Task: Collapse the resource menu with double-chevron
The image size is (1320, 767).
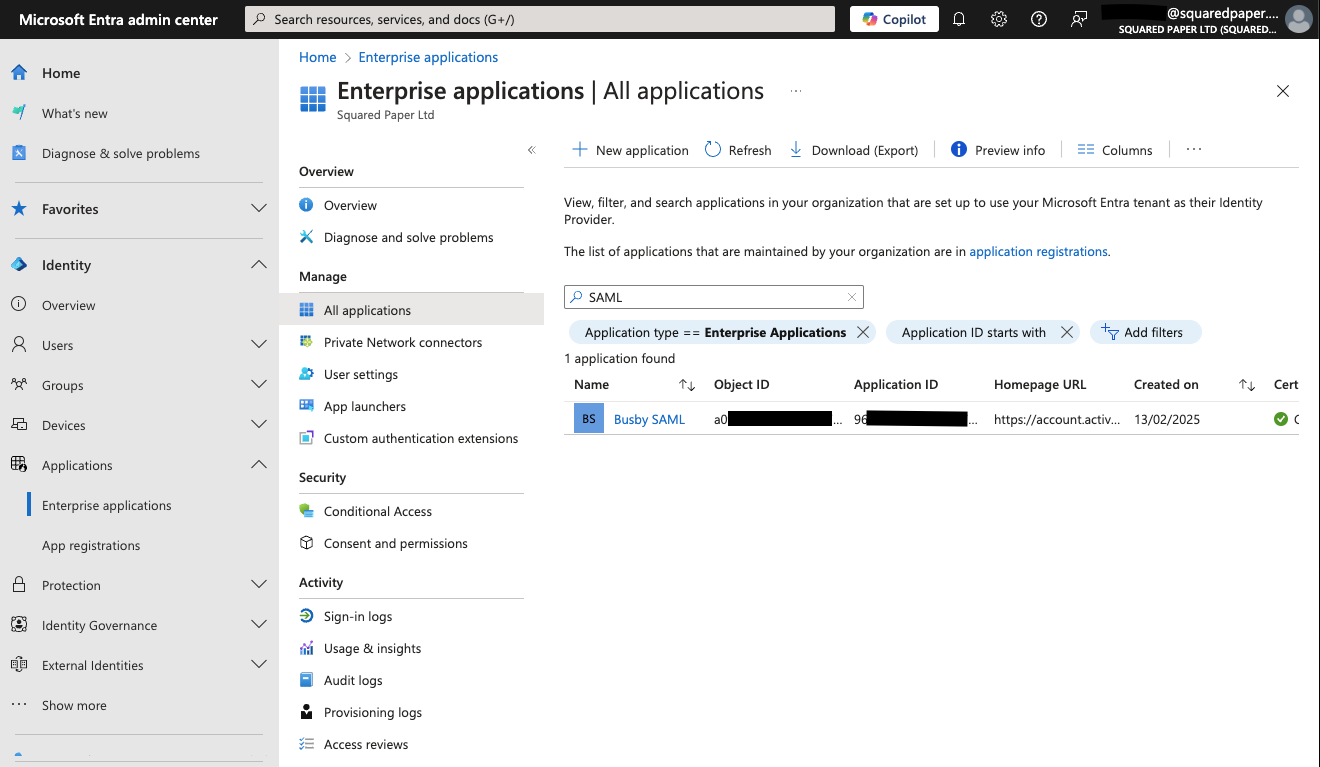Action: click(x=531, y=150)
